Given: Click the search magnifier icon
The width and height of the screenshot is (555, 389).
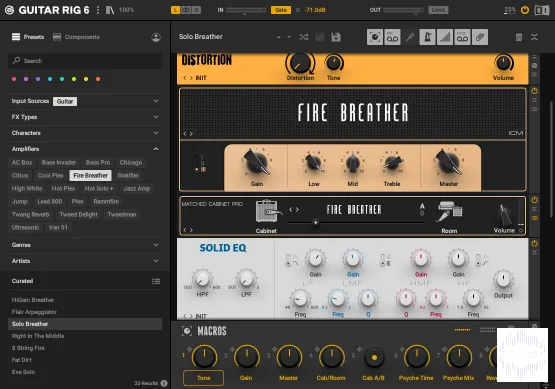Looking at the screenshot, I should click(x=16, y=61).
